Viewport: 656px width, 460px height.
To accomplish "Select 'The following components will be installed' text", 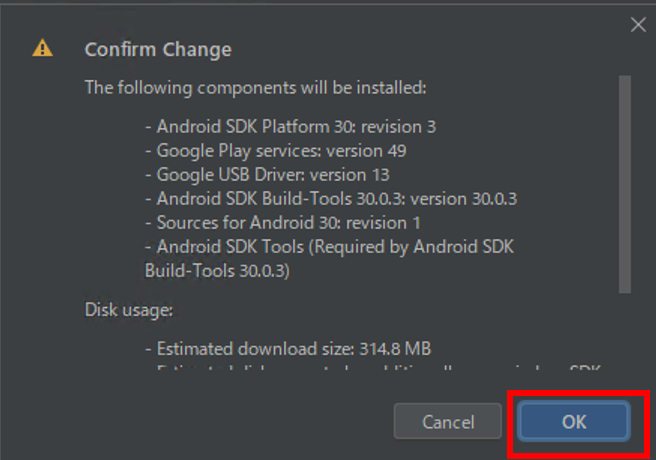I will click(256, 88).
